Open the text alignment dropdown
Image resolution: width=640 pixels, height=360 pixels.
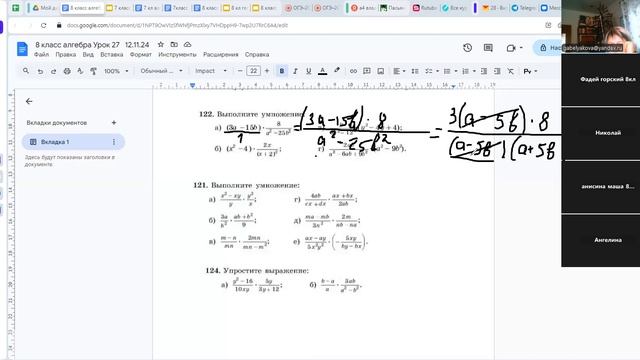[399, 71]
